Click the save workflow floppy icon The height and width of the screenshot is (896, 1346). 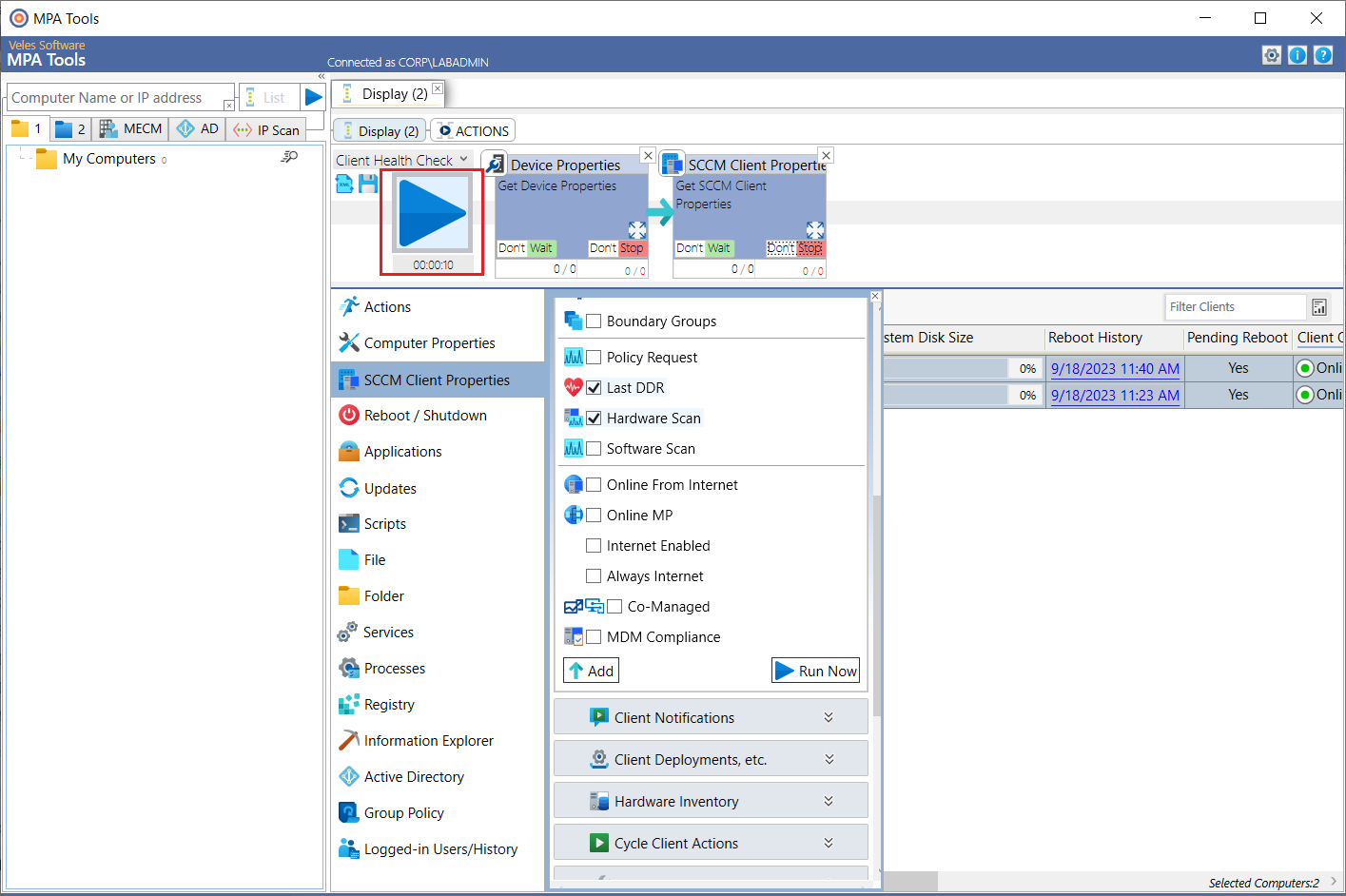[x=368, y=184]
